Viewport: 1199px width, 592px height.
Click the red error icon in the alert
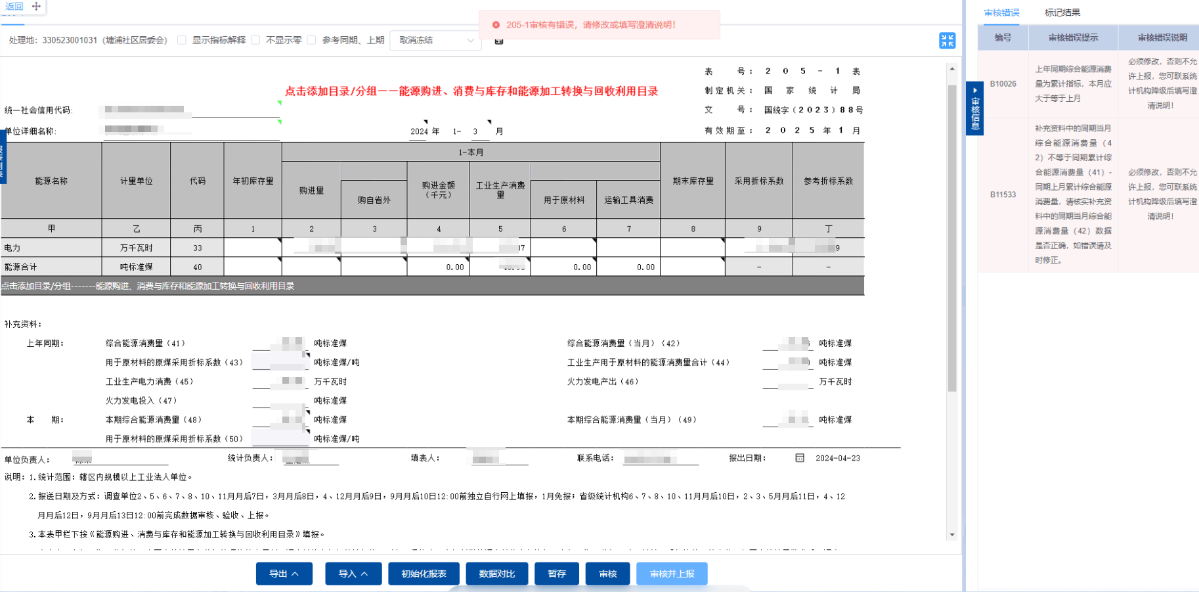tap(496, 24)
